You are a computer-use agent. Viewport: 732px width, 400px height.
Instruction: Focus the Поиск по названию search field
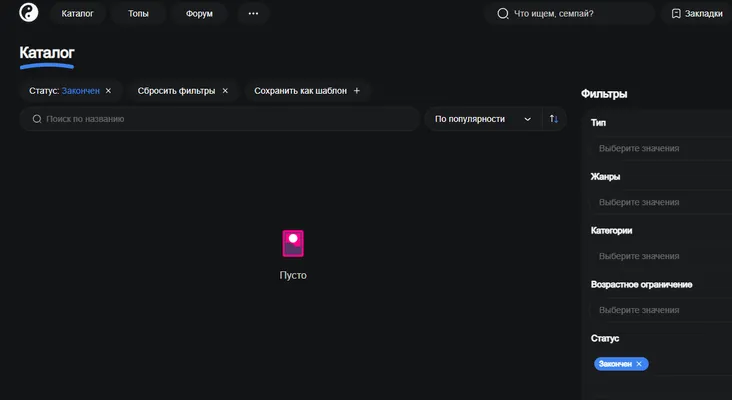tap(220, 119)
